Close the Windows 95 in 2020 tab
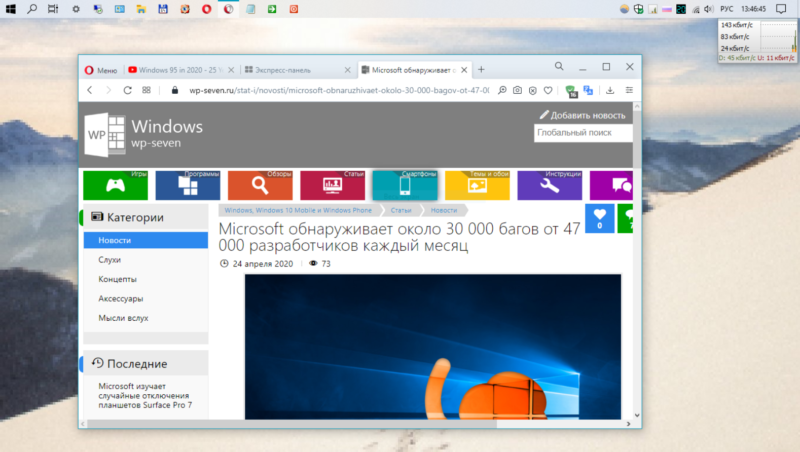800x452 pixels. 231,70
